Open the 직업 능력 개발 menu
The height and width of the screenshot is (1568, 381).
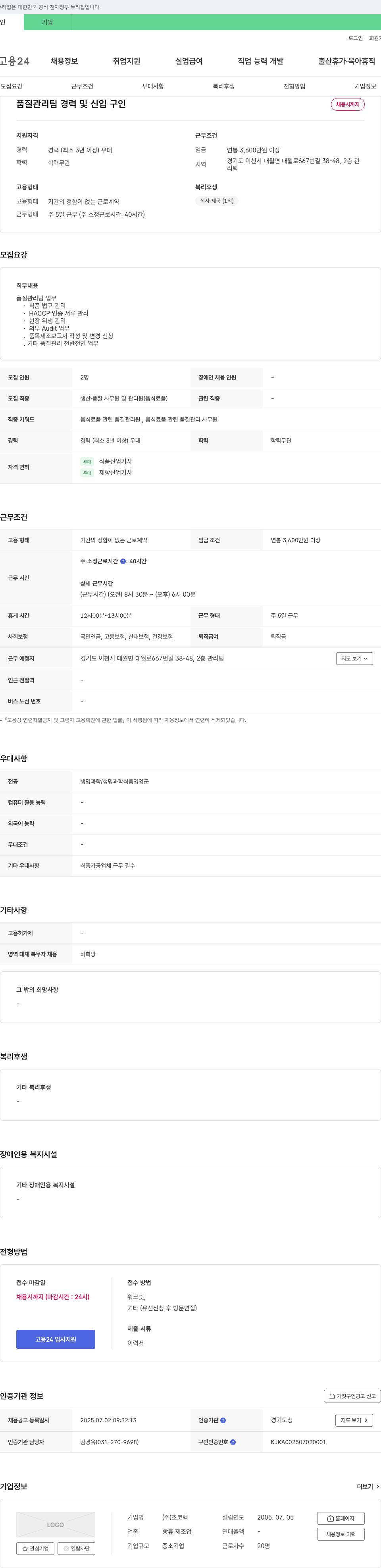tap(260, 61)
